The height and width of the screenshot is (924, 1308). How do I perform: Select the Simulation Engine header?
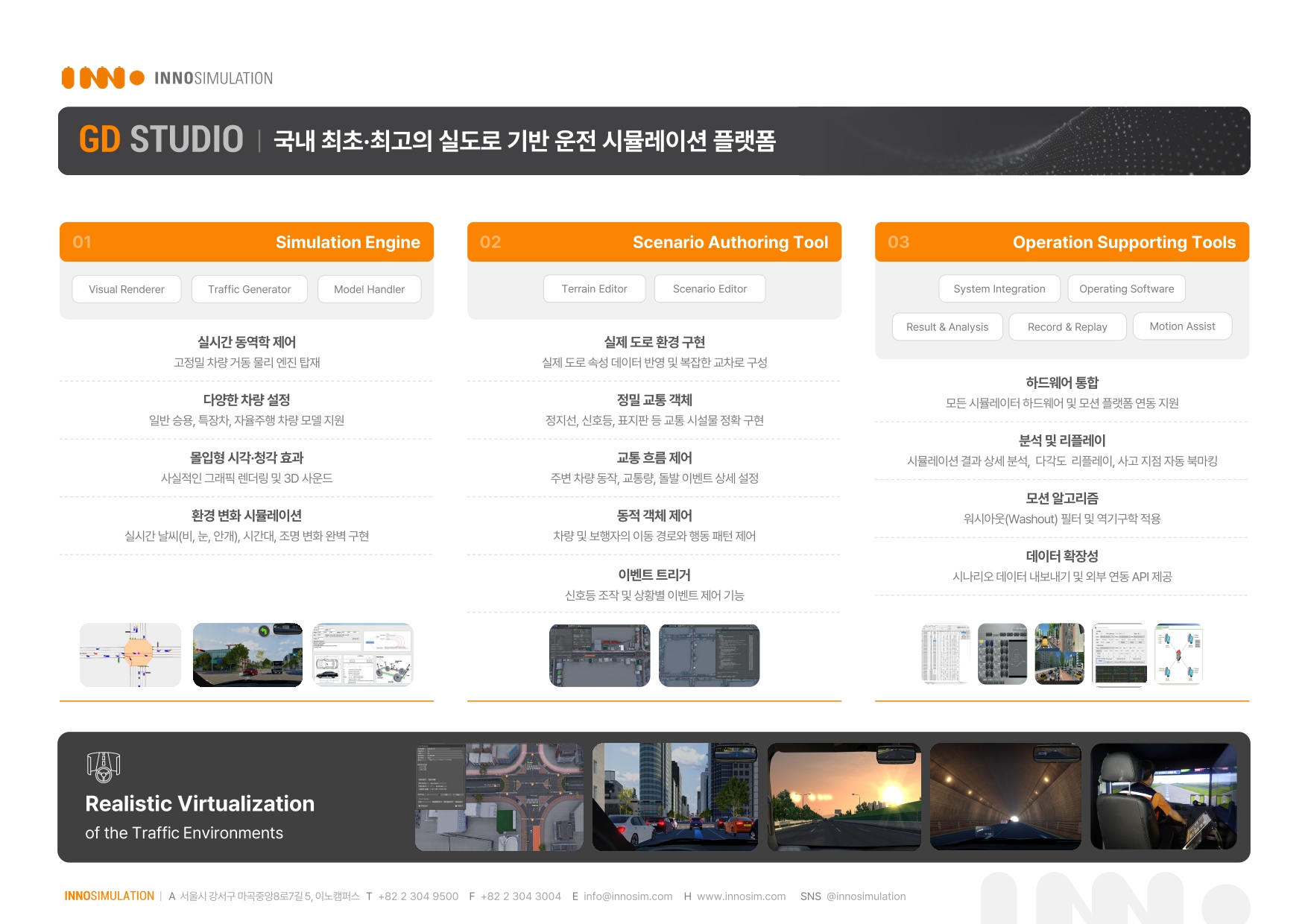(x=247, y=242)
